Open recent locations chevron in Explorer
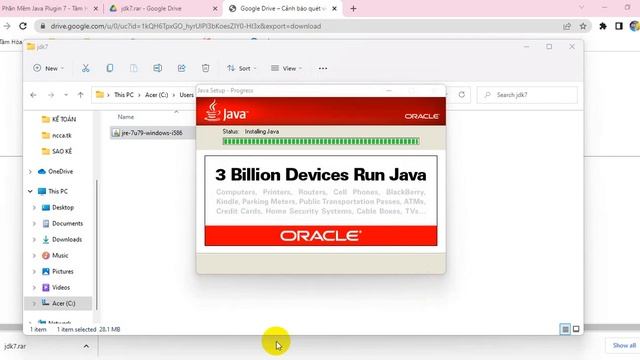 click(x=66, y=95)
